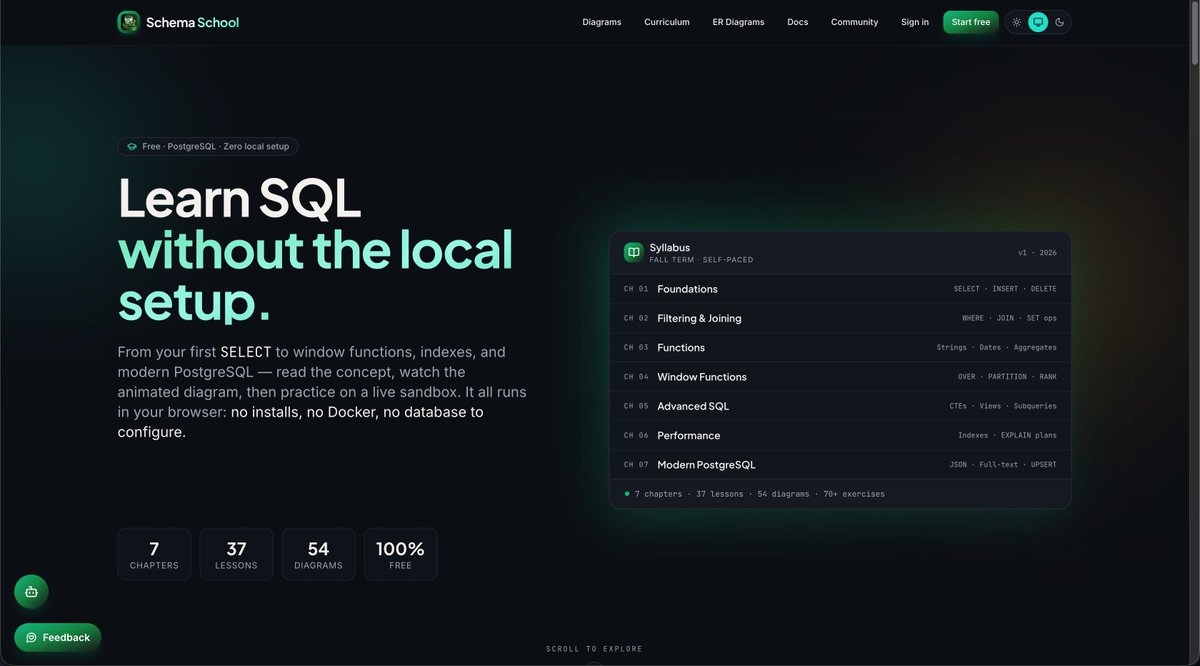Click SELECT · INSERT · DELETE tags

tap(1005, 289)
